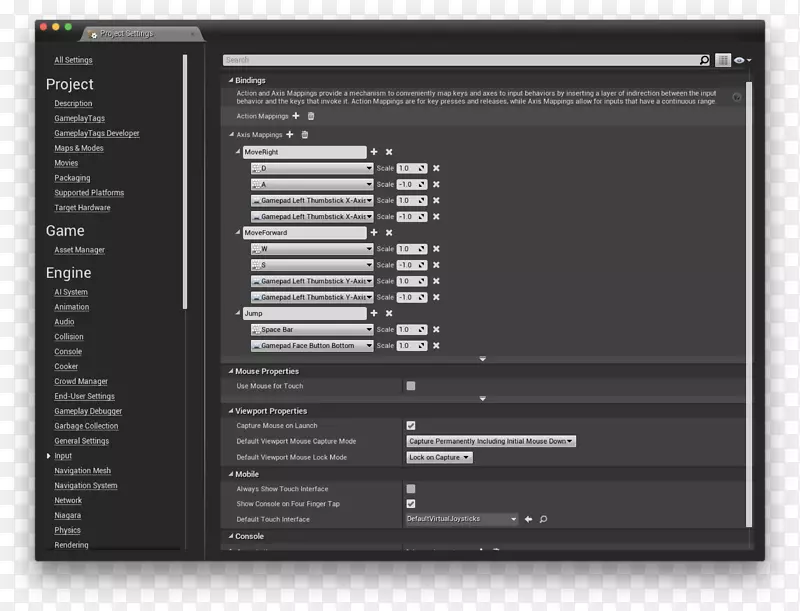Add a key to MoveForward mapping
Viewport: 800px width, 611px height.
pos(374,232)
